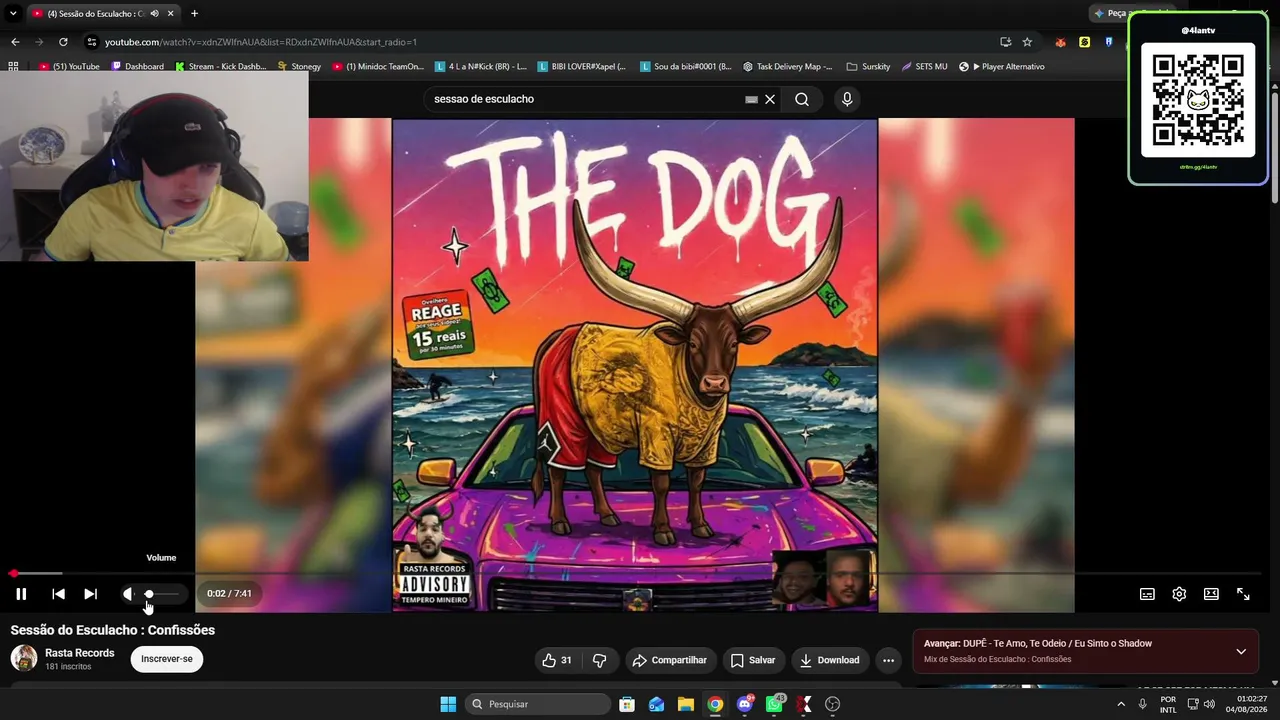
Task: Open the BIBI LOVER#Xapel bookmark
Action: [x=582, y=66]
